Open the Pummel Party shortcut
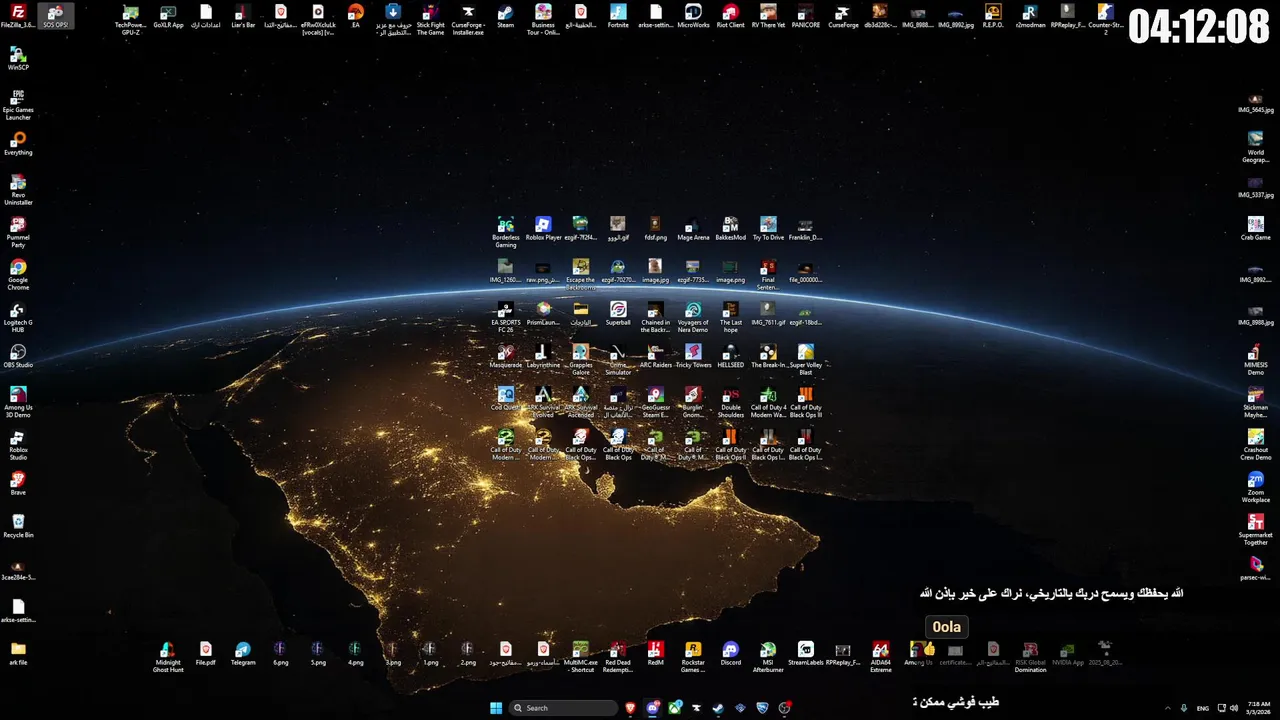 point(18,233)
